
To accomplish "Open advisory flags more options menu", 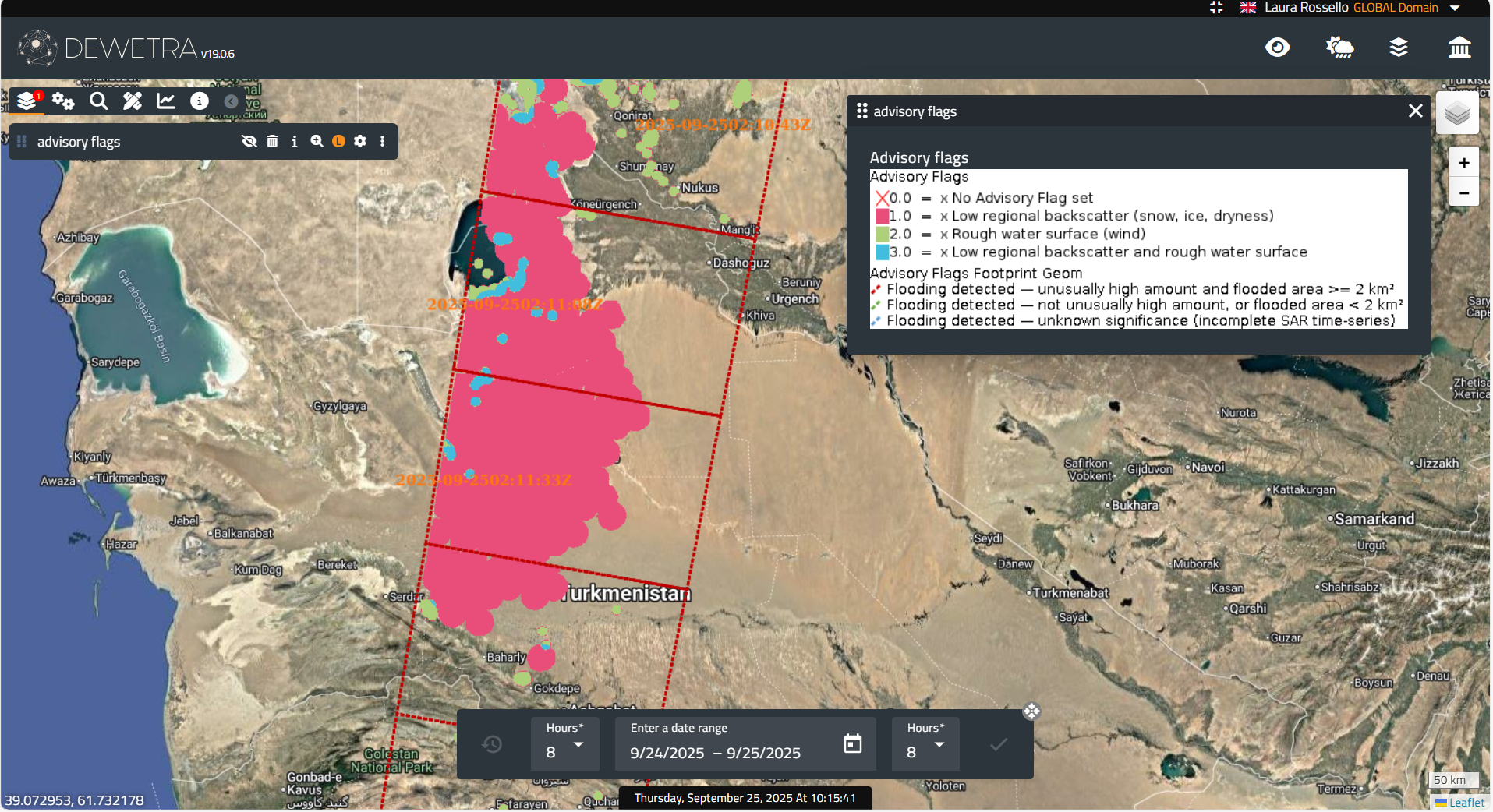I will [382, 142].
